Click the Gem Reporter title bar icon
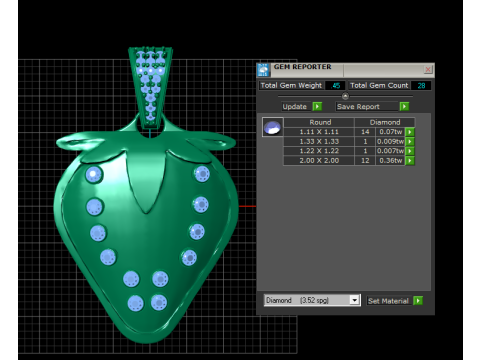 click(263, 70)
